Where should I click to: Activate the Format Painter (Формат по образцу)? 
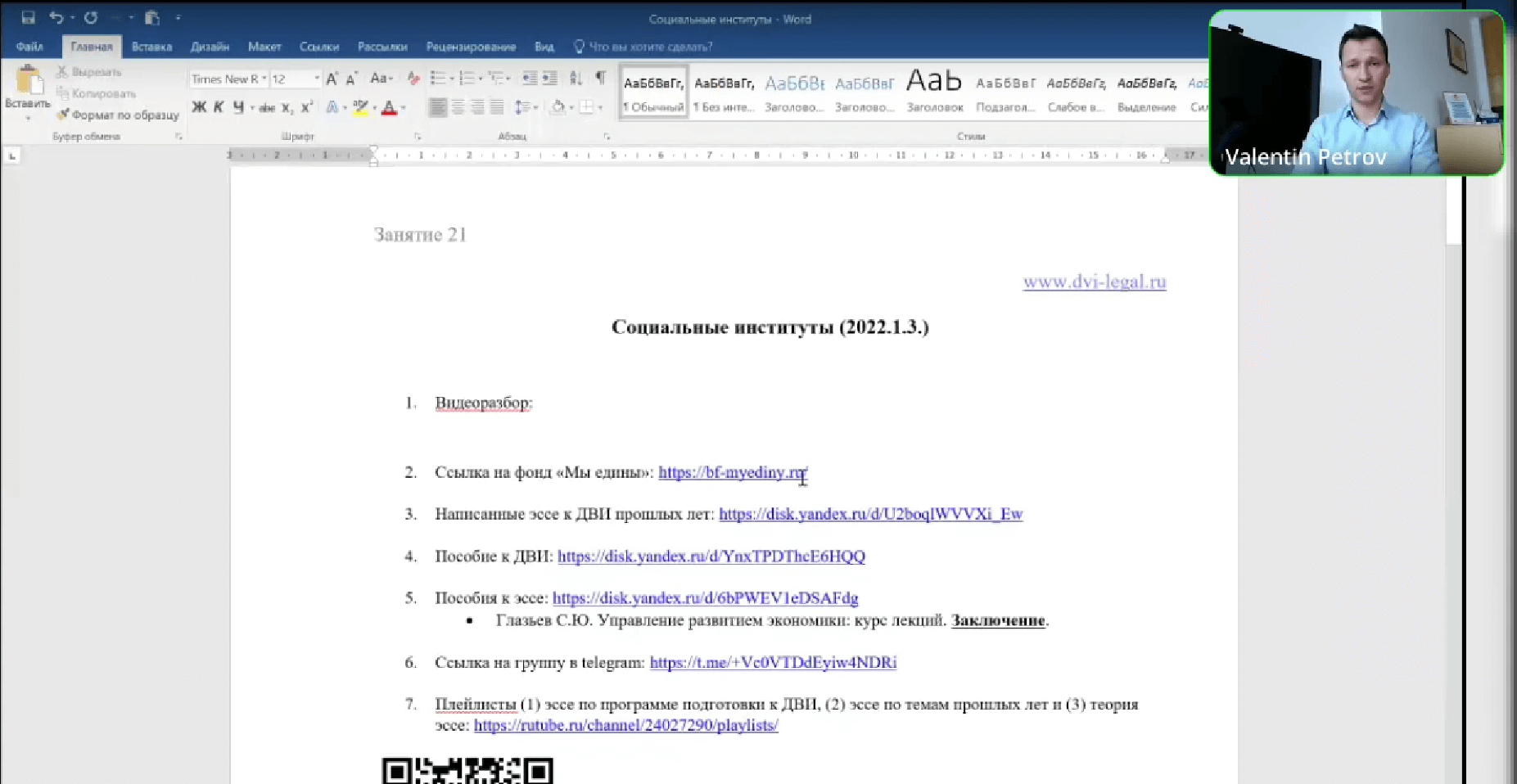[119, 115]
